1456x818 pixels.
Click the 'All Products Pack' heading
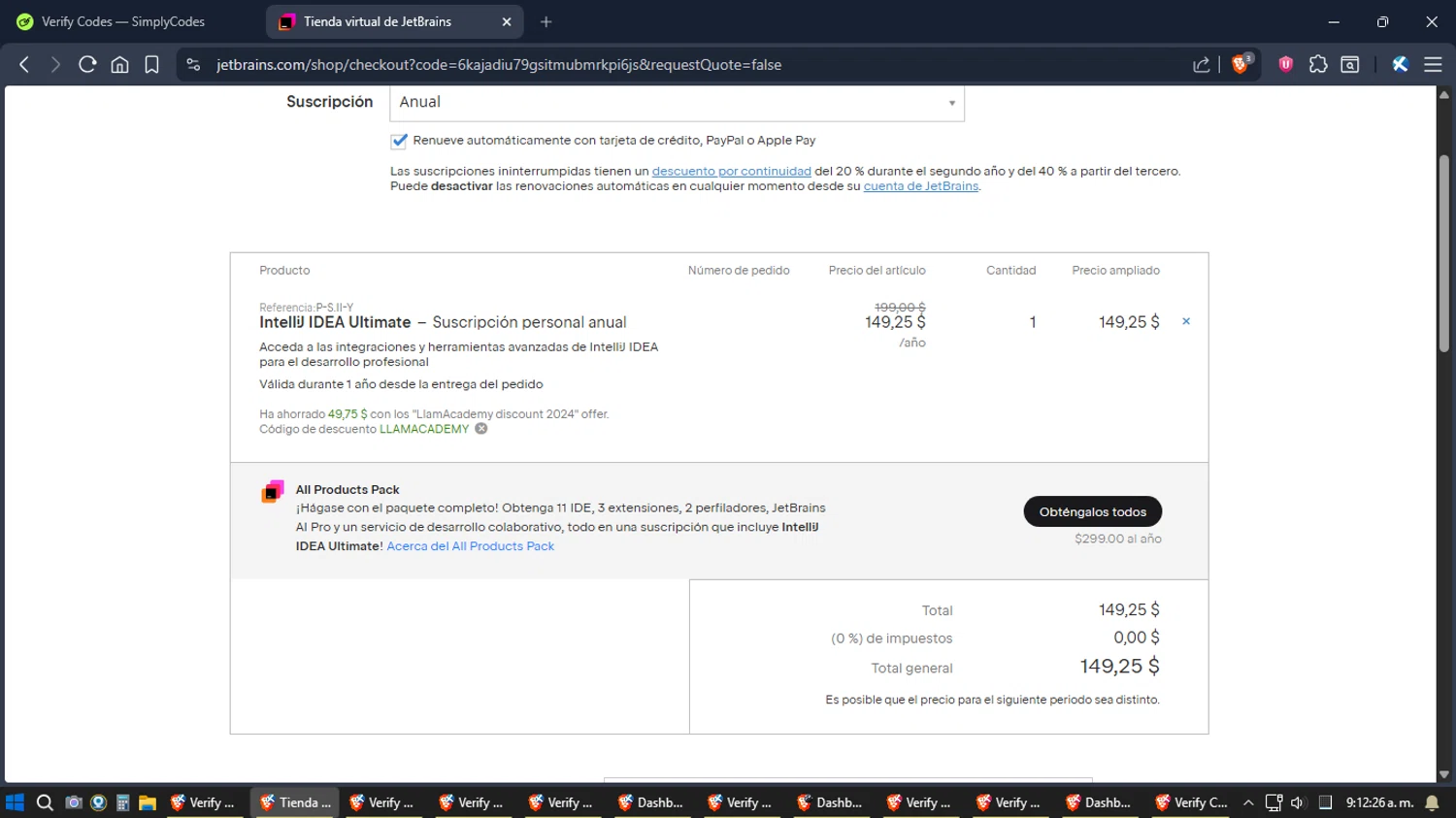pos(347,490)
